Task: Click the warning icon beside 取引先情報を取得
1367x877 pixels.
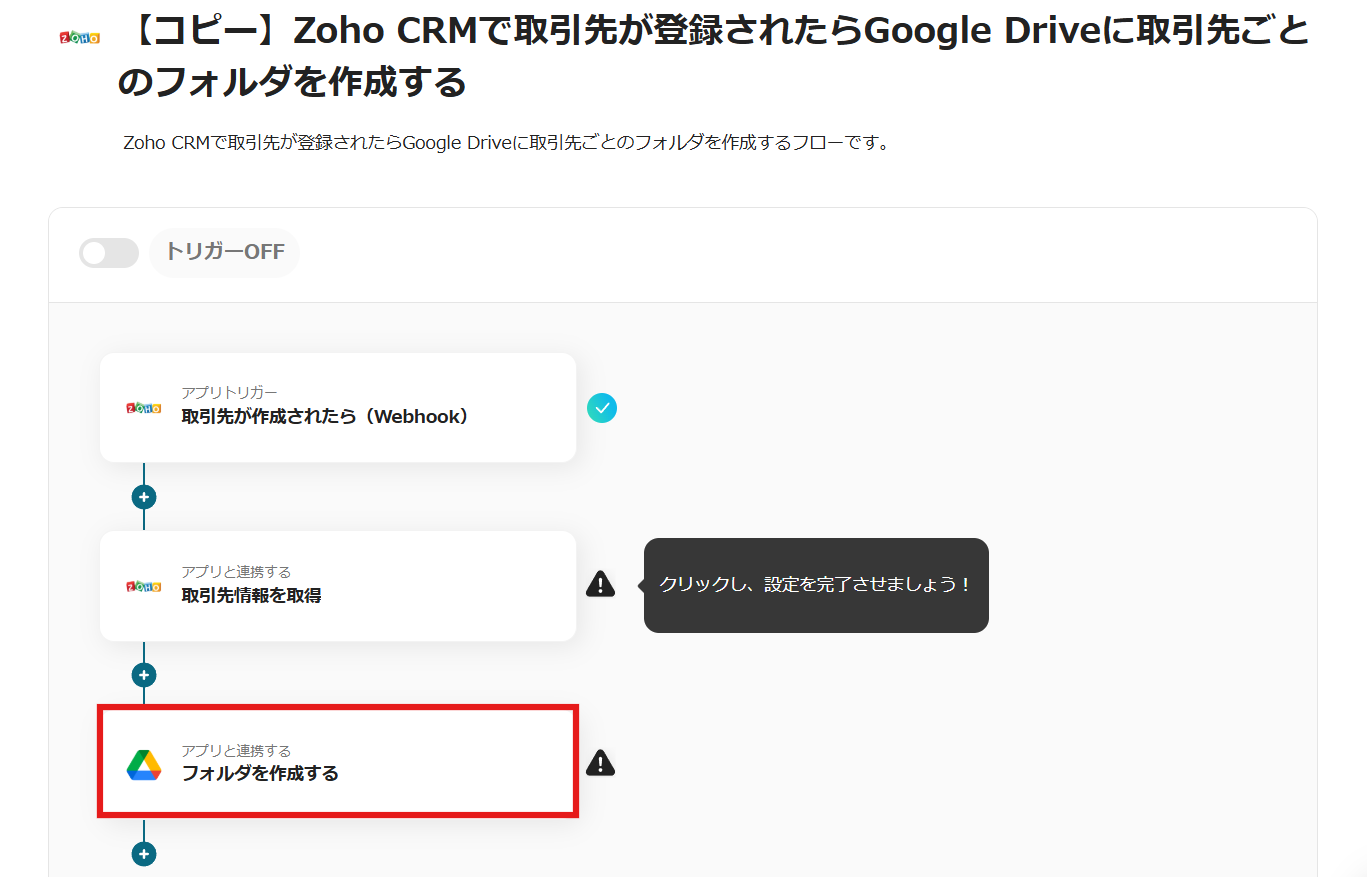Action: (x=600, y=584)
